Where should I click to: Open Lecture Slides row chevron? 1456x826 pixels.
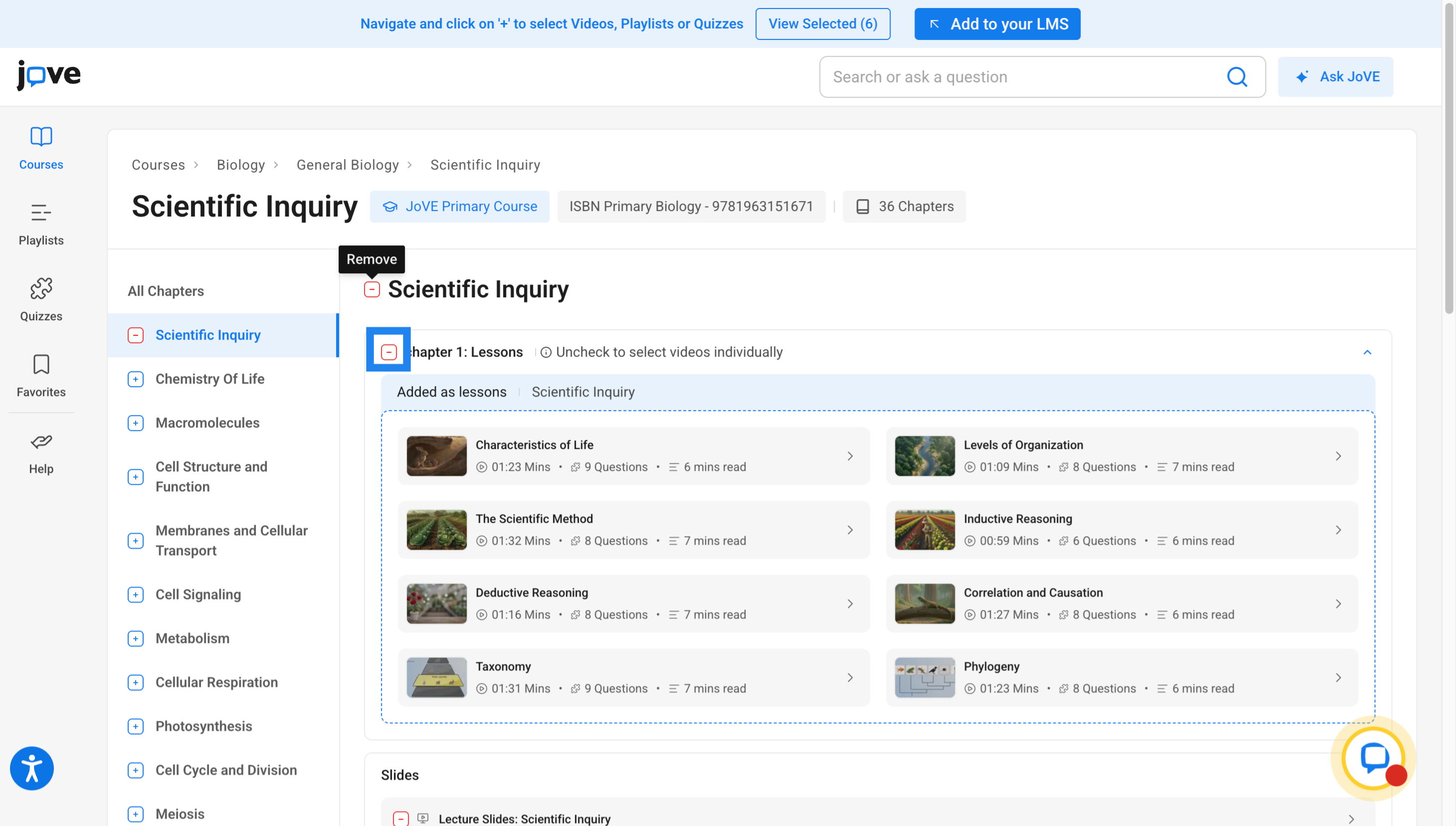point(1351,819)
